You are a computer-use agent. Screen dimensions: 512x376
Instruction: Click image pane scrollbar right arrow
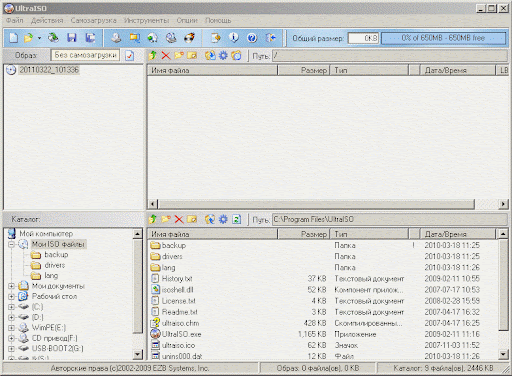point(503,204)
